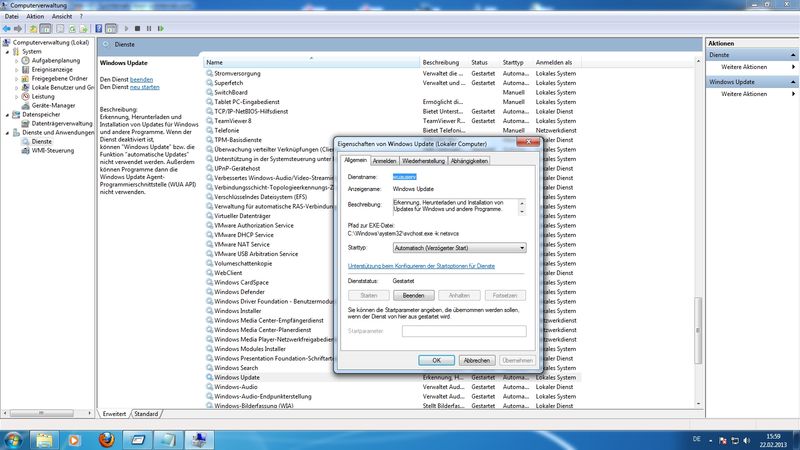This screenshot has width=800, height=450.
Task: Click the Windows Start orb
Action: (x=16, y=437)
